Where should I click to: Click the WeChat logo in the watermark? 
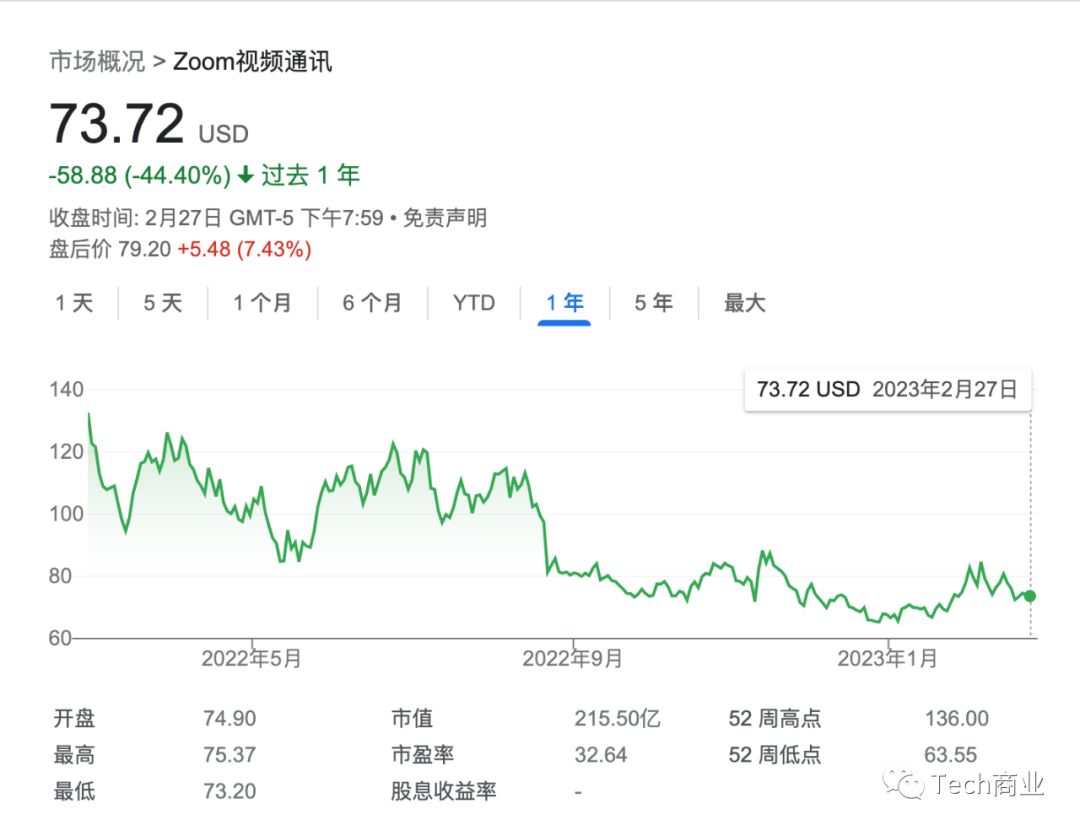point(909,784)
